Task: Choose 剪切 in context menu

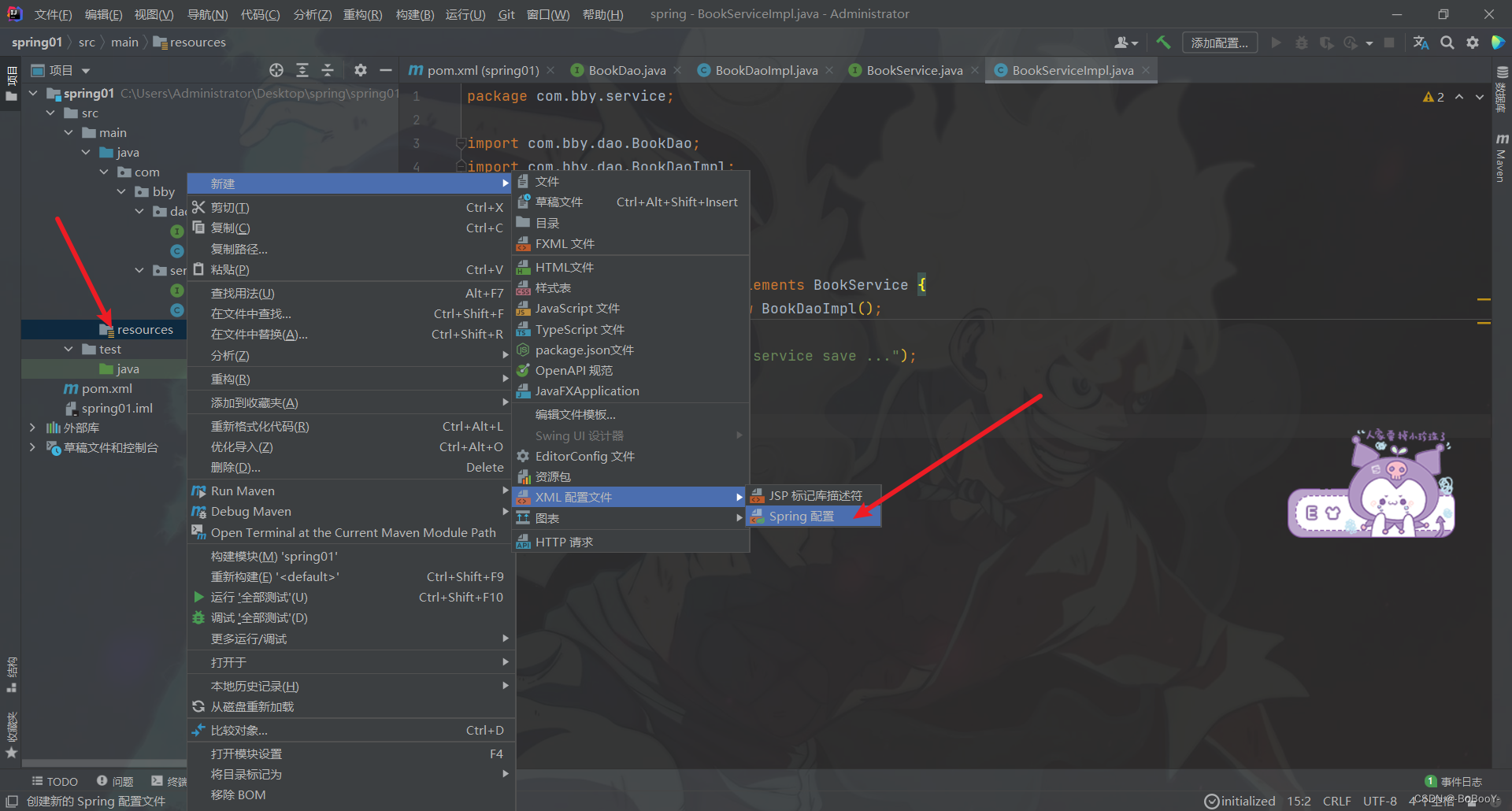Action: (350, 207)
